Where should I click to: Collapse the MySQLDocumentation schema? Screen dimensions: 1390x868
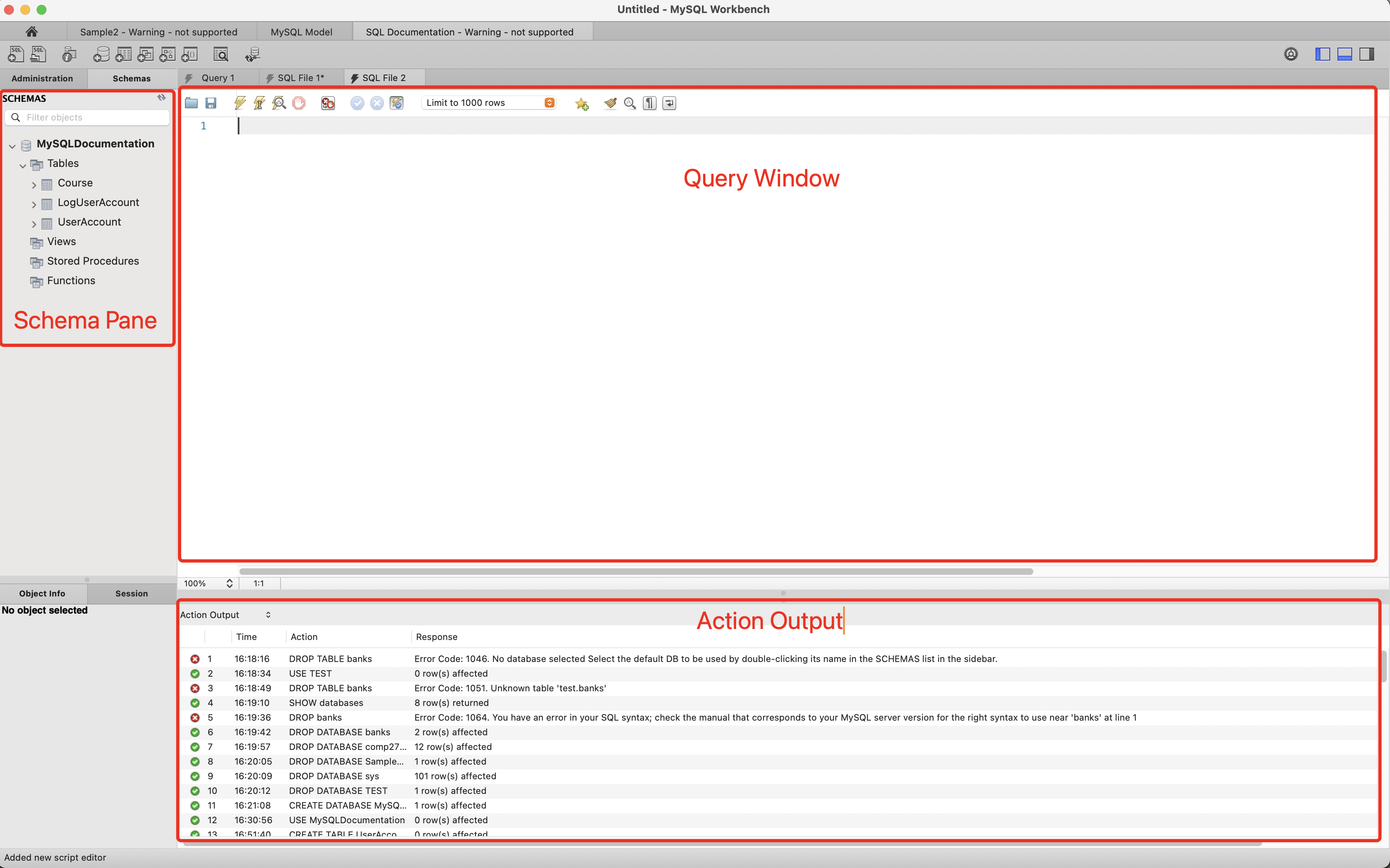click(x=12, y=147)
